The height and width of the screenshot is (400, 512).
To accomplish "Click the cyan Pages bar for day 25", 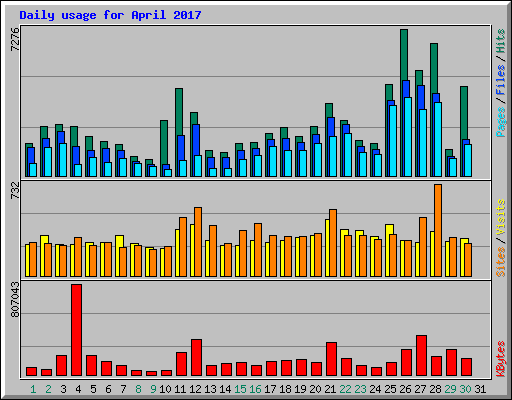I will [393, 141].
